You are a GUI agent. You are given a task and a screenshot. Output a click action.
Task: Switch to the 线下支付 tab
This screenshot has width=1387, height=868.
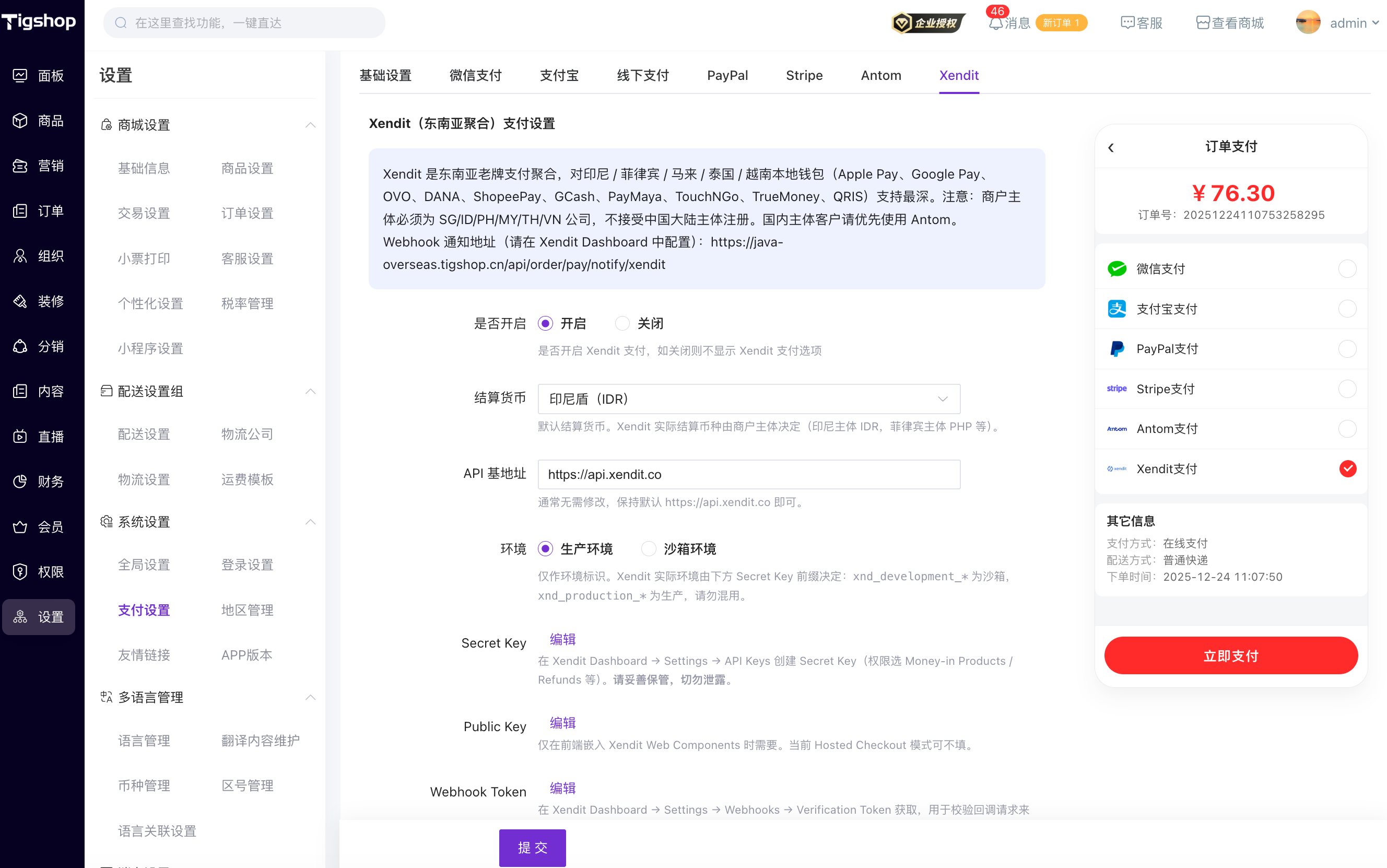[x=643, y=76]
